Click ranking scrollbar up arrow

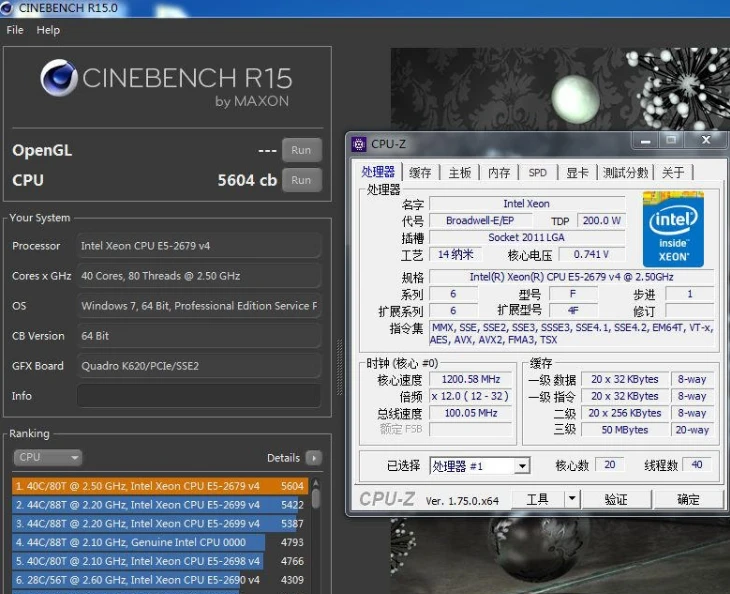tap(316, 483)
